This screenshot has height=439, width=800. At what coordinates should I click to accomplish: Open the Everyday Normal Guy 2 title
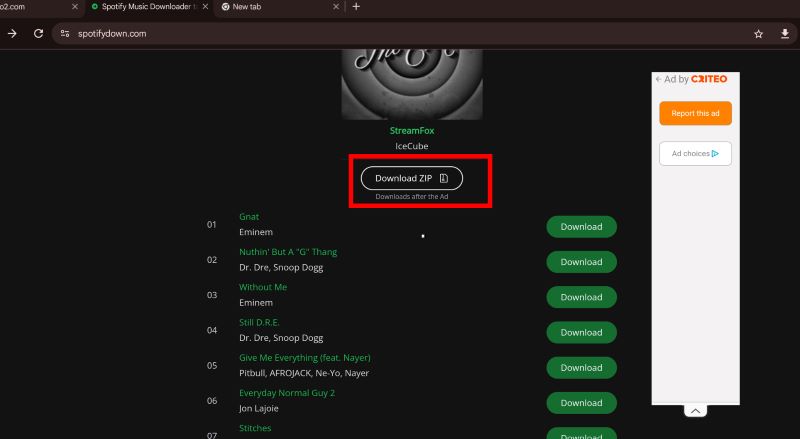(x=287, y=393)
